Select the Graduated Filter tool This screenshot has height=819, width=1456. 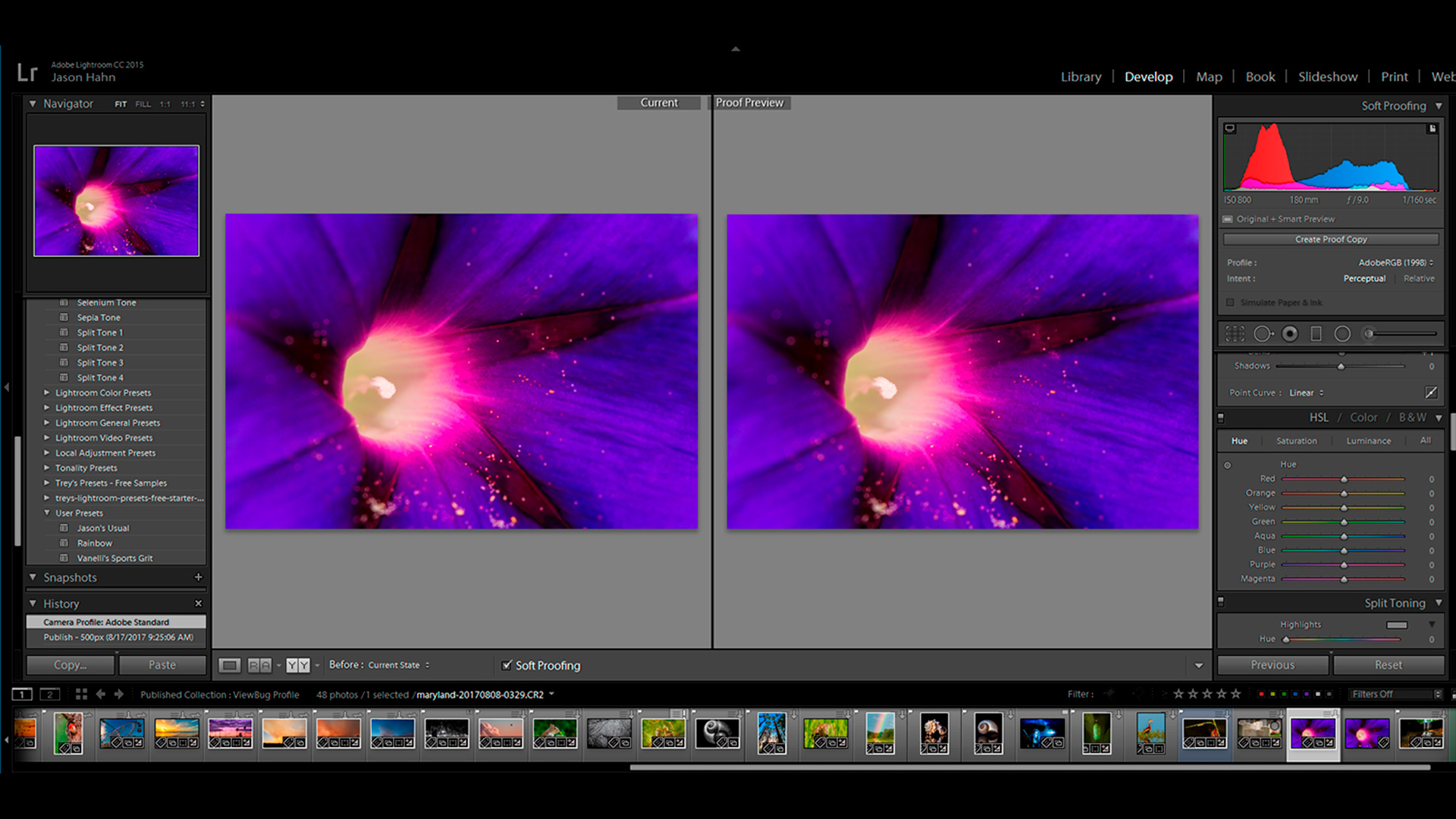tap(1316, 334)
